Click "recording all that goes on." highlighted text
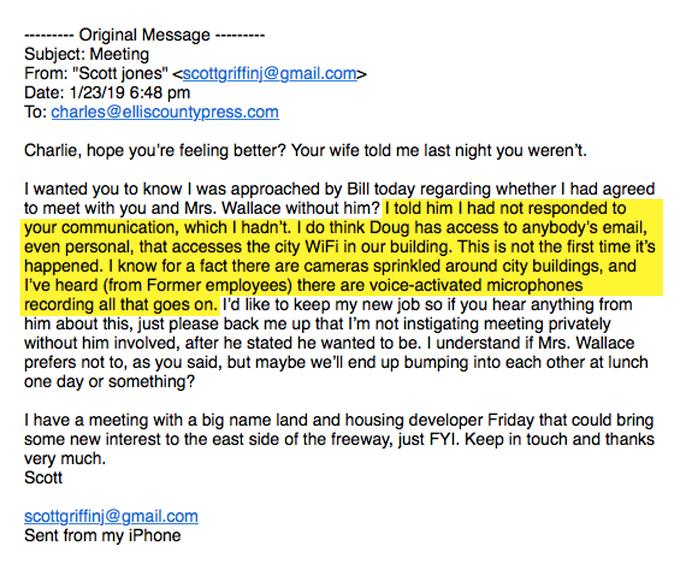The width and height of the screenshot is (700, 575). click(x=121, y=305)
